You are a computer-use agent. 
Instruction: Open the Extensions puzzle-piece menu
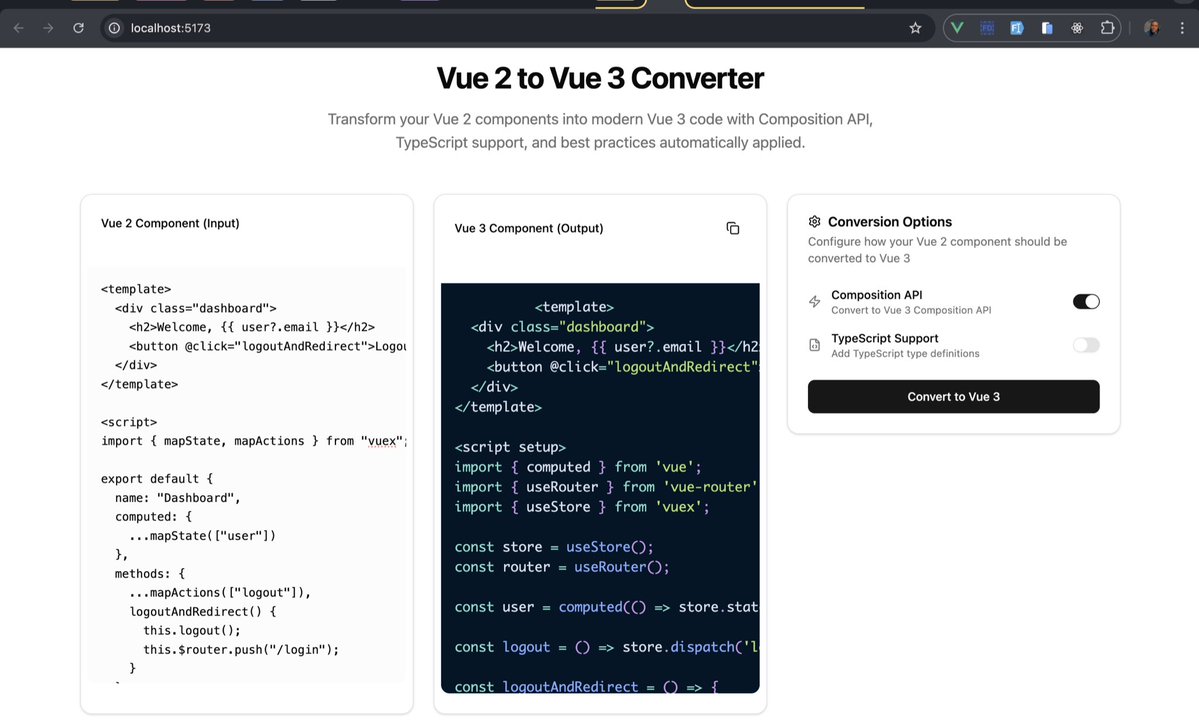tap(1107, 28)
